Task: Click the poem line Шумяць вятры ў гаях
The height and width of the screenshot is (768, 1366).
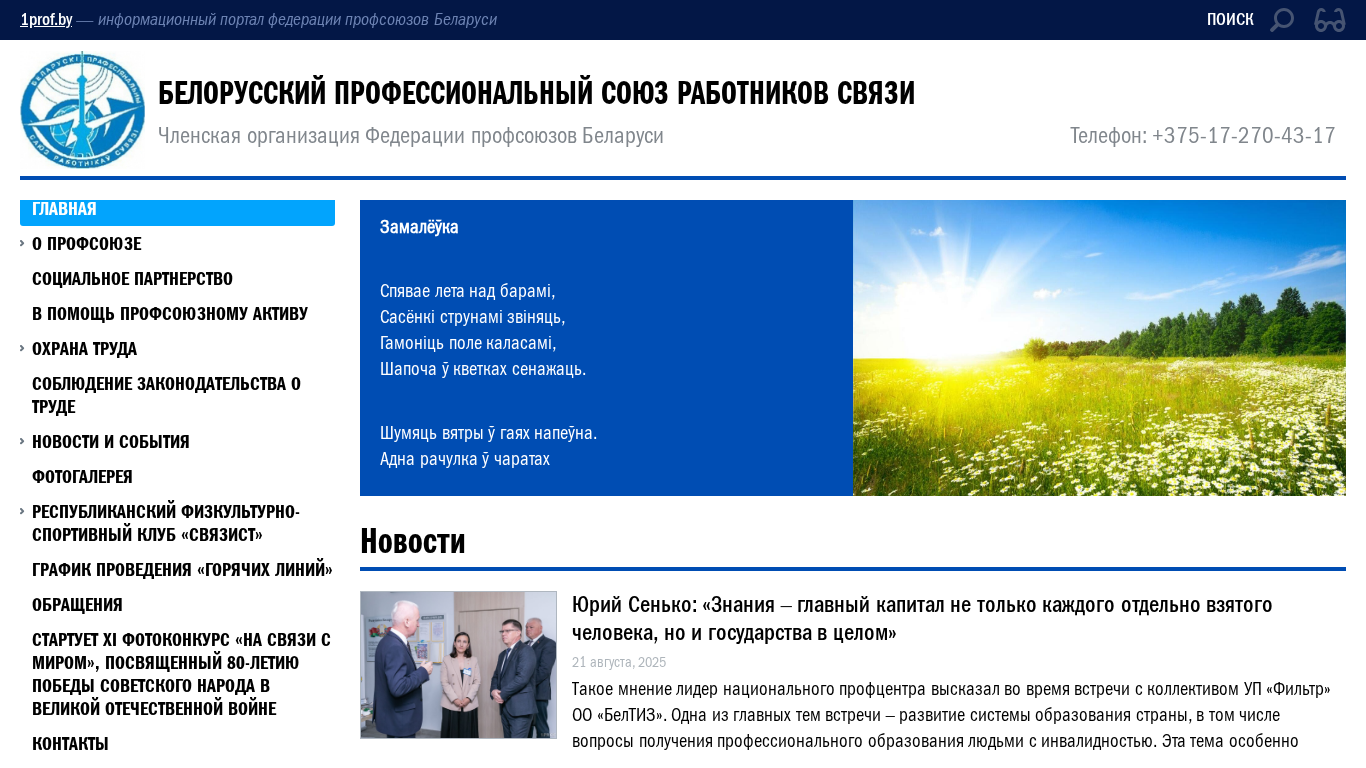Action: click(488, 433)
